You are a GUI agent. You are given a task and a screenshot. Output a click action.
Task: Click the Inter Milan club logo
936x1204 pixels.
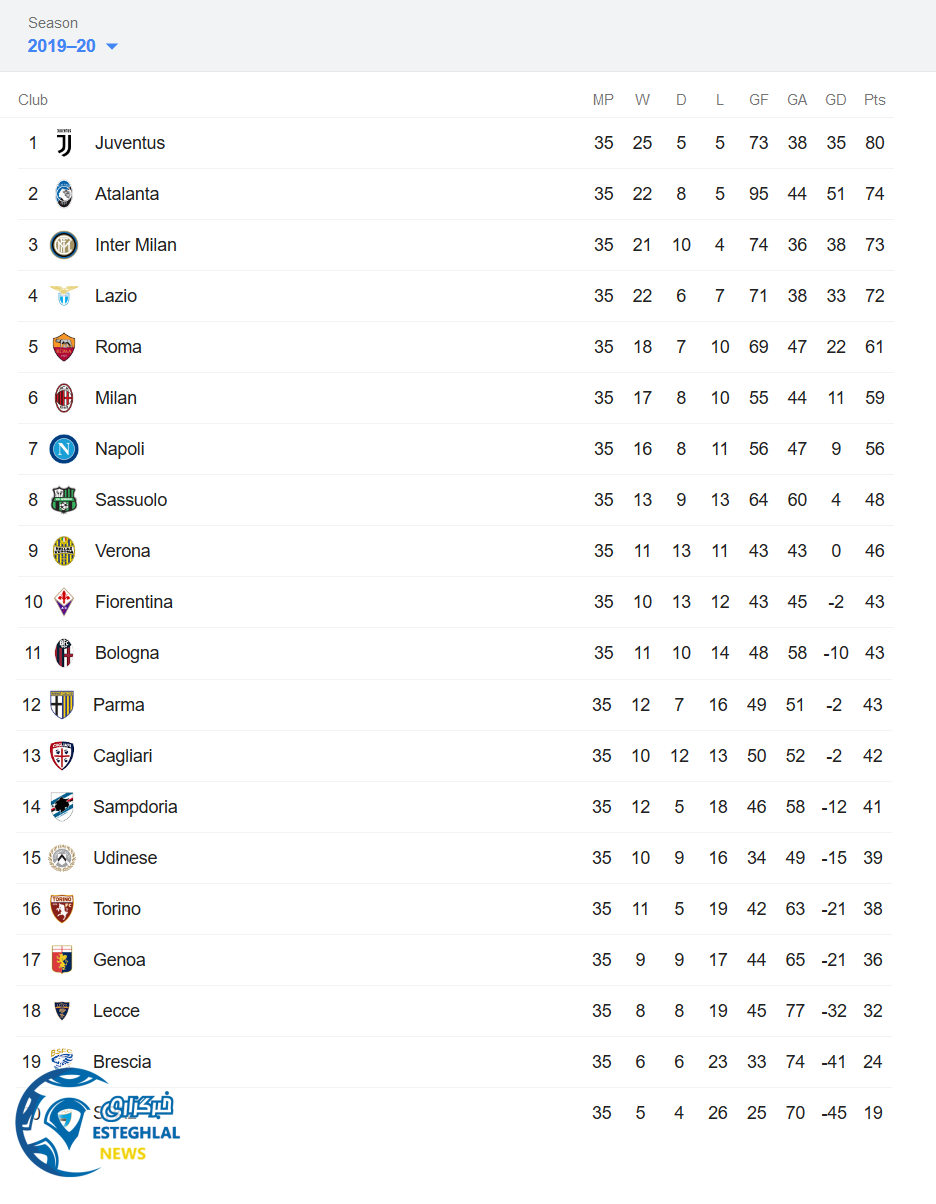coord(64,245)
